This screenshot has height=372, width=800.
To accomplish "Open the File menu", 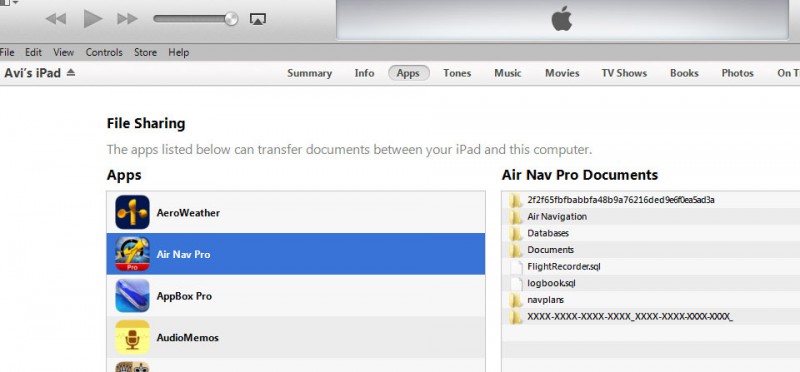I will [x=7, y=52].
